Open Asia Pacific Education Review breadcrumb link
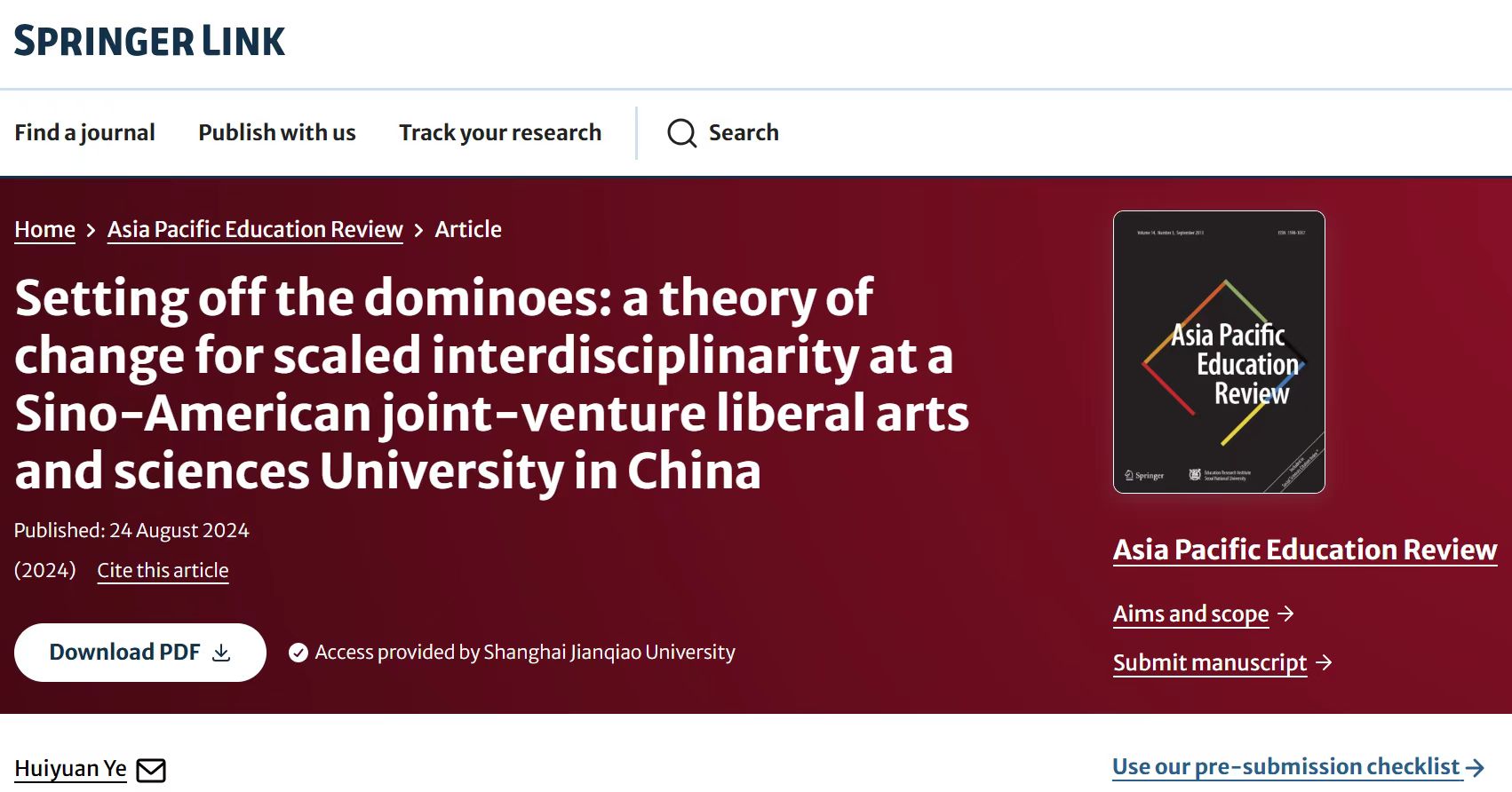Viewport: 1512px width, 792px height. [x=255, y=229]
